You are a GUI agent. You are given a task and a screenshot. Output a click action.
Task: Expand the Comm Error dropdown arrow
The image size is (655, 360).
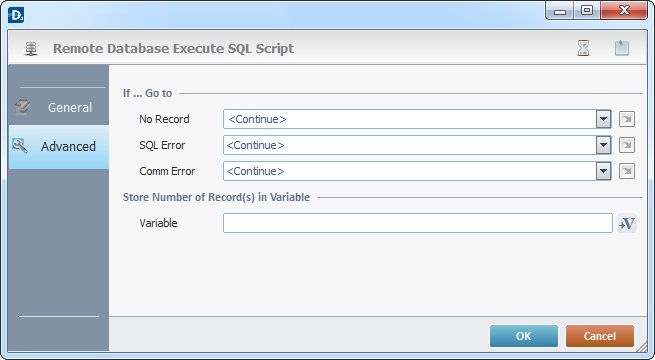pyautogui.click(x=603, y=171)
